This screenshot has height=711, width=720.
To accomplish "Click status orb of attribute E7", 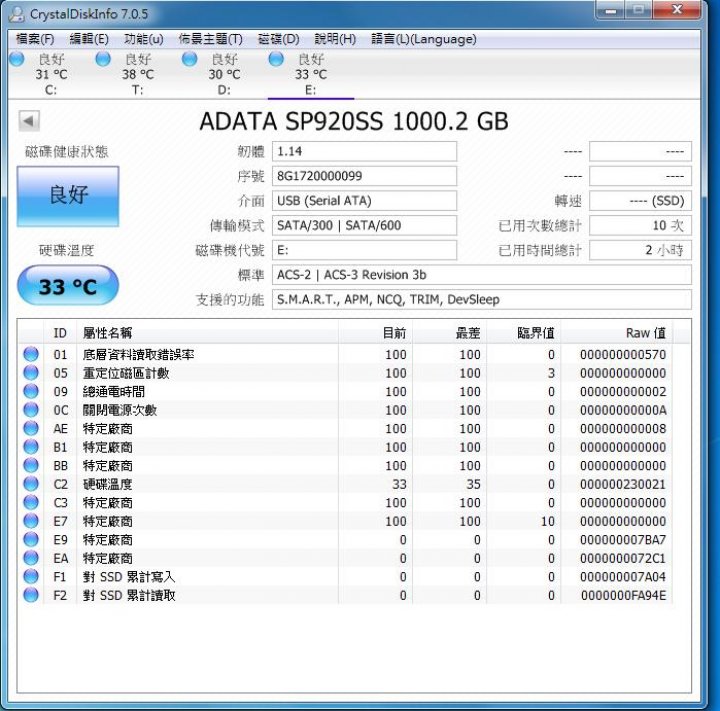I will coord(31,521).
